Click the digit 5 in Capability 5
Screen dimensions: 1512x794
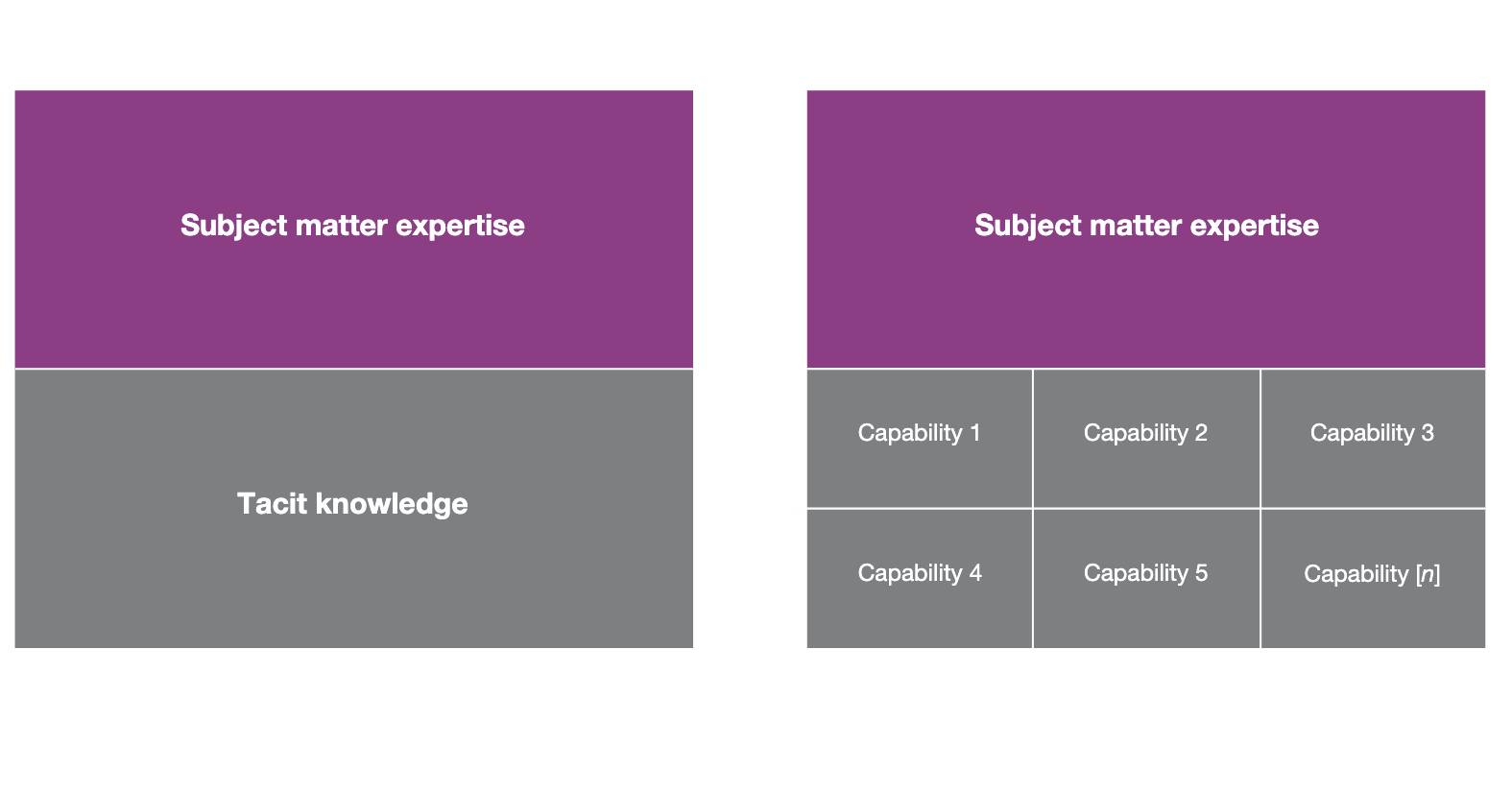click(x=1201, y=573)
